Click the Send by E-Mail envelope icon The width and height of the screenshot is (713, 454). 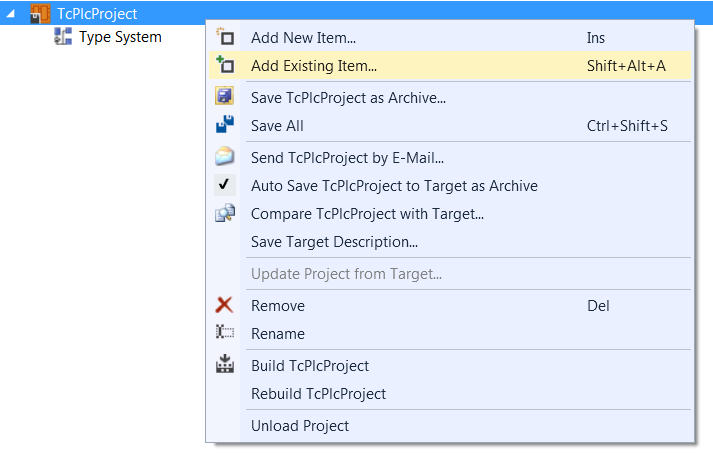click(x=225, y=156)
